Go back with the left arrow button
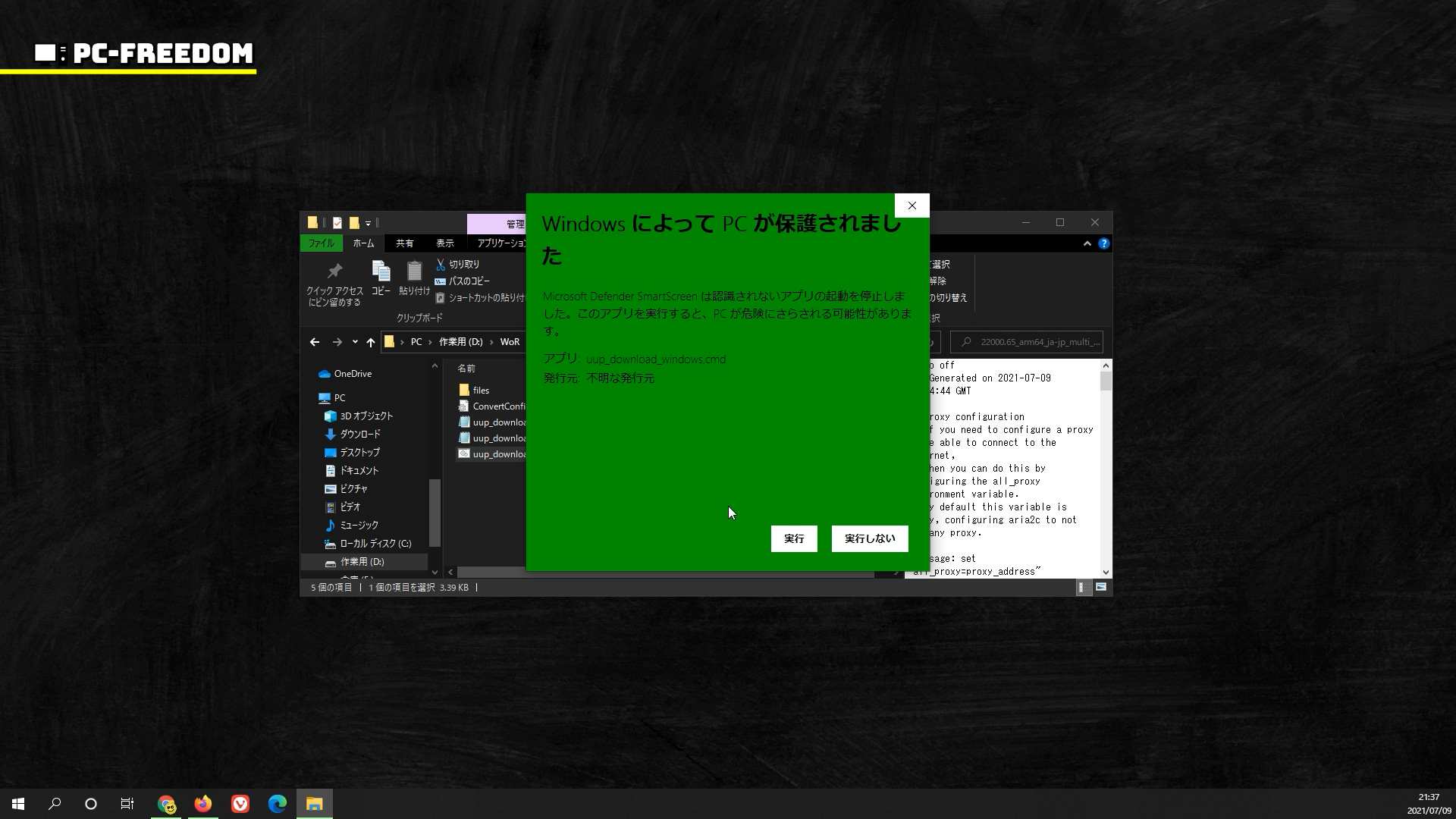 [x=315, y=342]
